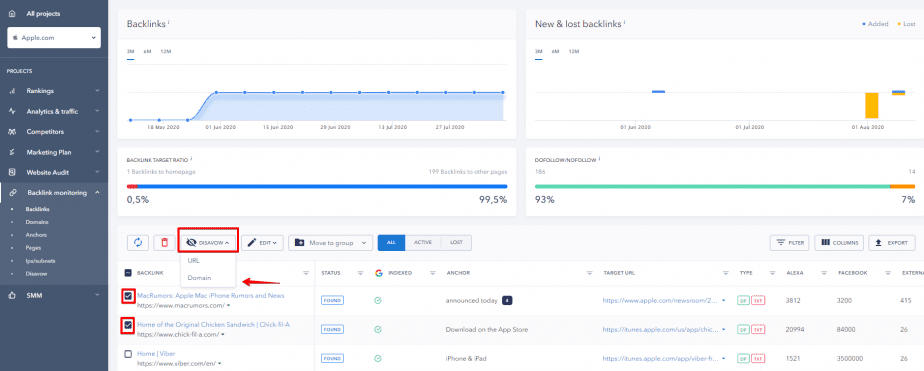Expand the SMM sidebar chevron
924x371 pixels.
pos(97,295)
